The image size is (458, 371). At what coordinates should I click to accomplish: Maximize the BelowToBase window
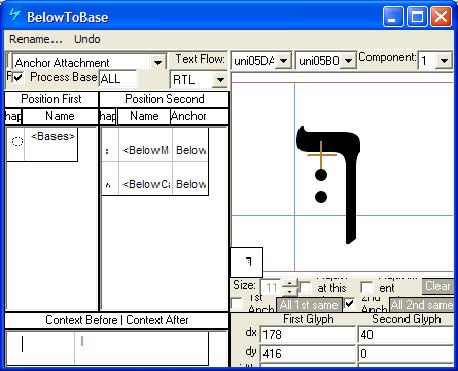[417, 16]
